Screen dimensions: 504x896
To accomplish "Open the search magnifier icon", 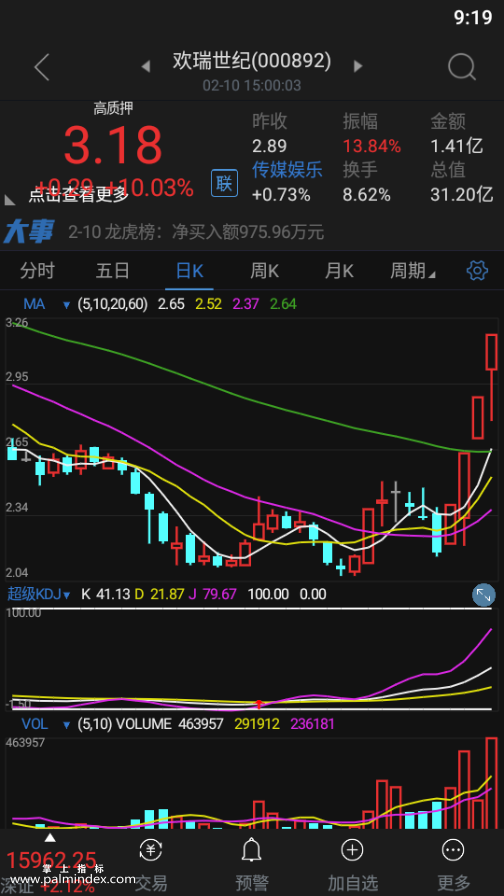I will coord(462,67).
